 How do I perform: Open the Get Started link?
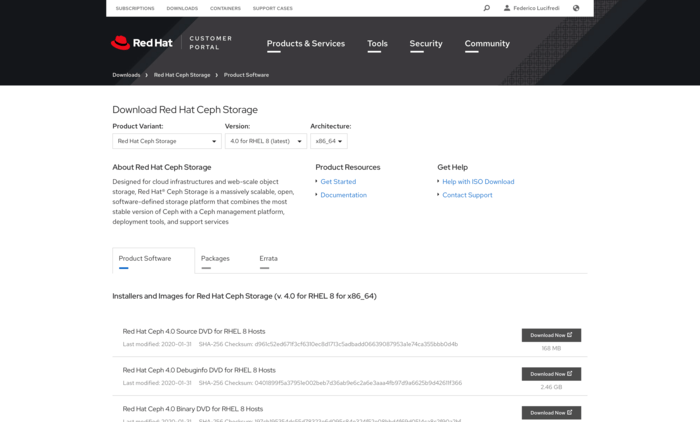(x=338, y=182)
